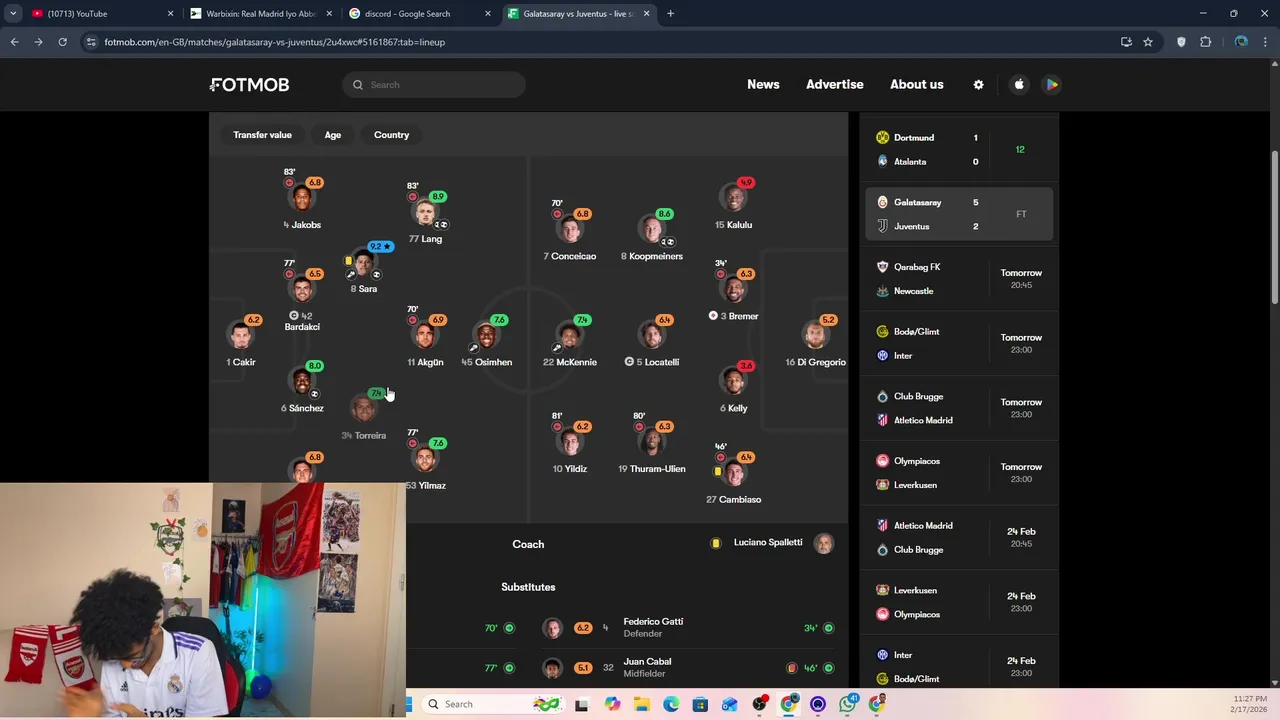Open the About us menu item

pos(917,85)
